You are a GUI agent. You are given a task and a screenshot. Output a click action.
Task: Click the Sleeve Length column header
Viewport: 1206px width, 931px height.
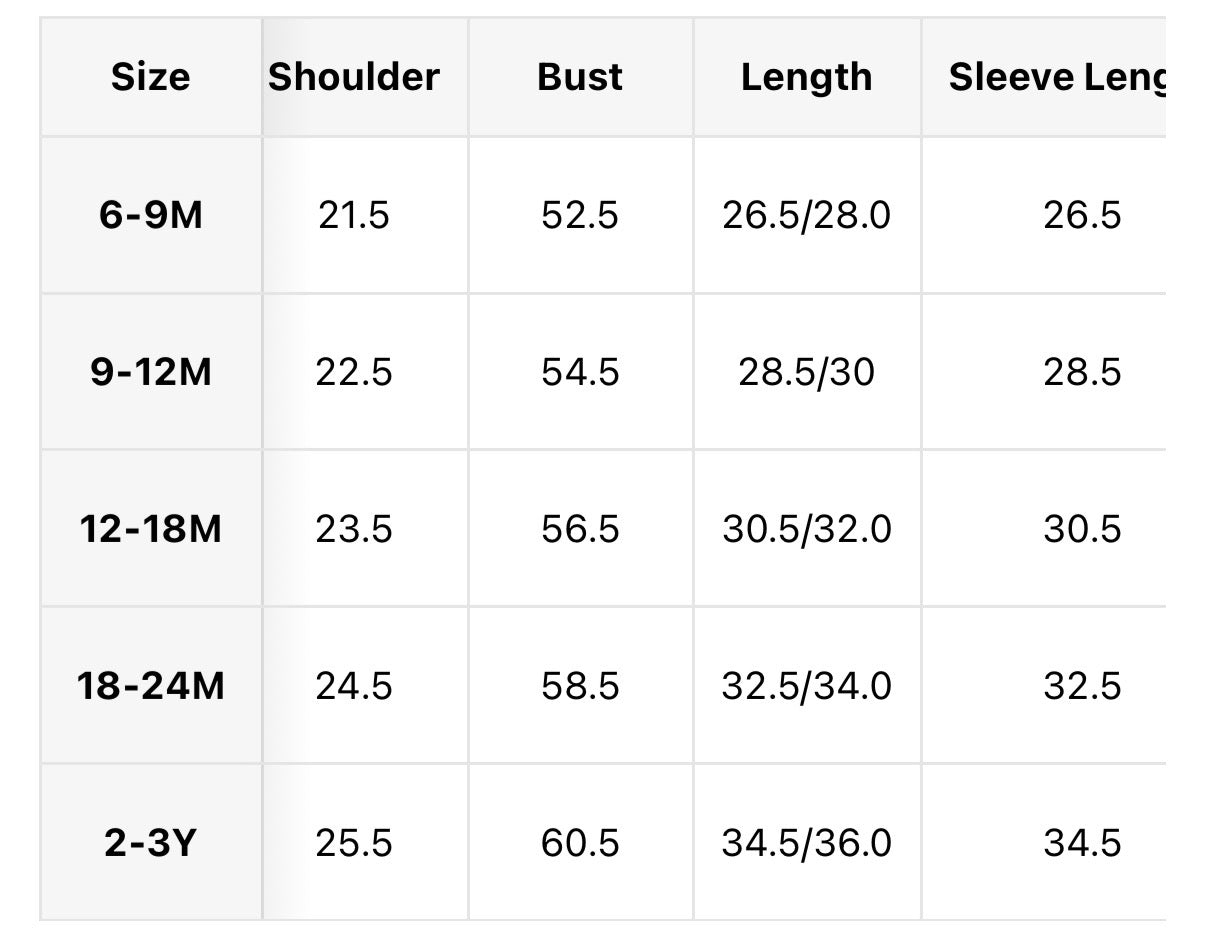point(1056,77)
